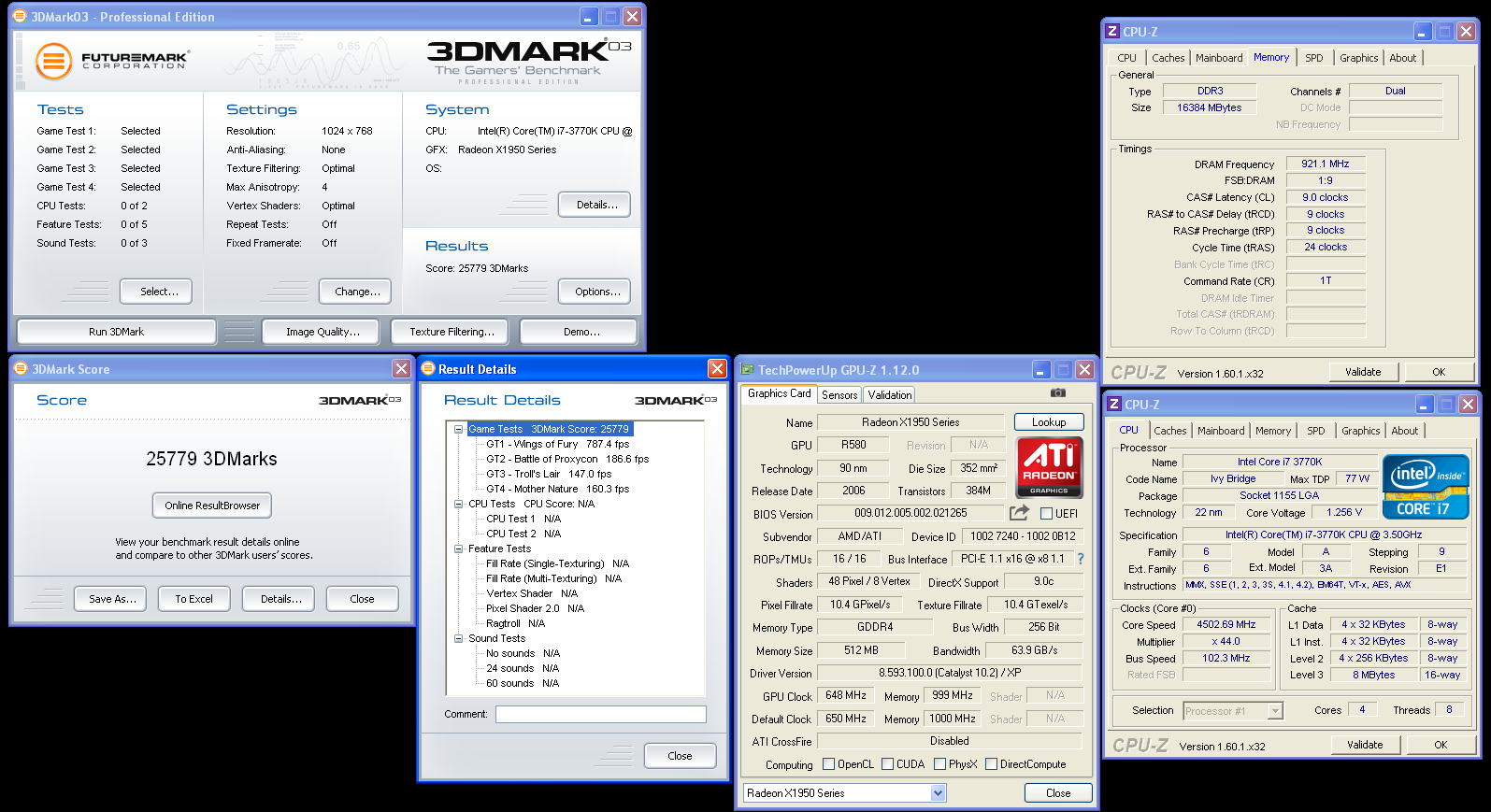Toggle the DirectCompute checkbox
This screenshot has width=1491, height=812.
991,764
